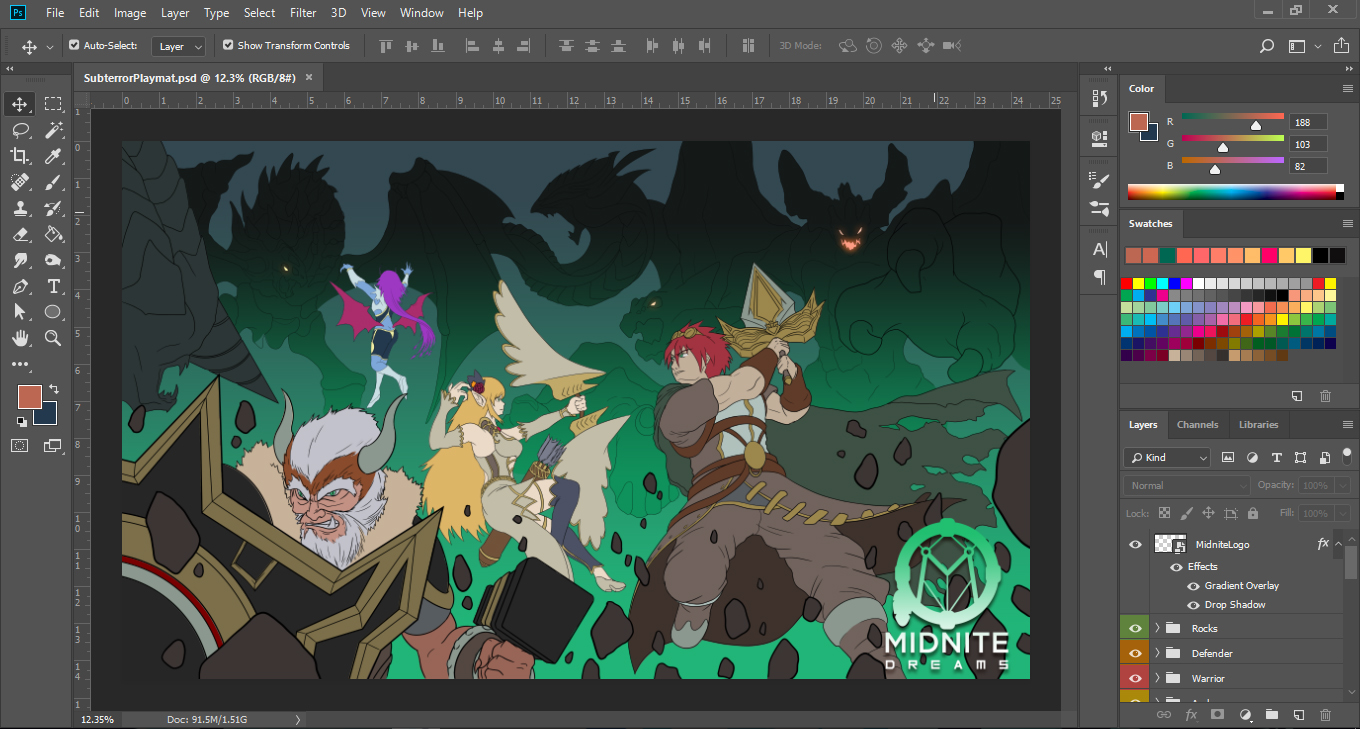Toggle the layer filtering on/off switch
The image size is (1360, 729).
1346,455
